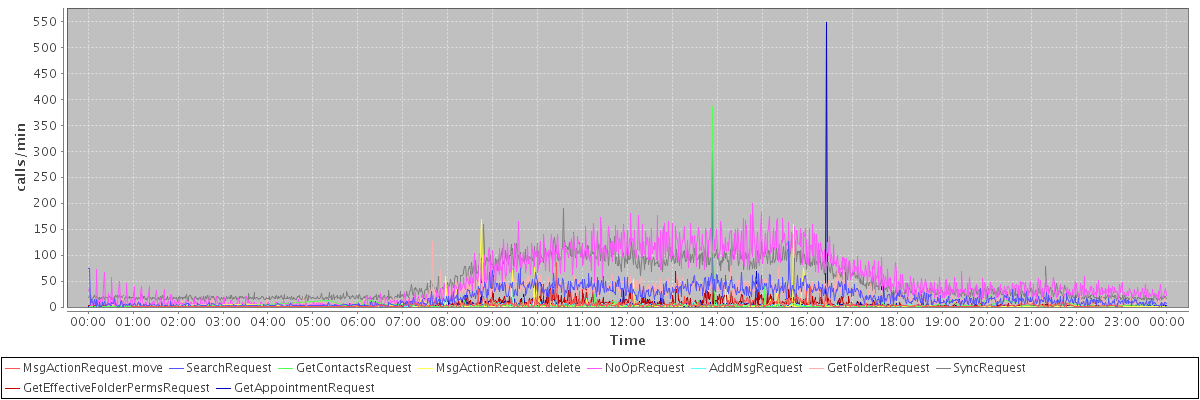
Task: Select the MsgActionRequest.delete legend entry
Action: point(508,368)
